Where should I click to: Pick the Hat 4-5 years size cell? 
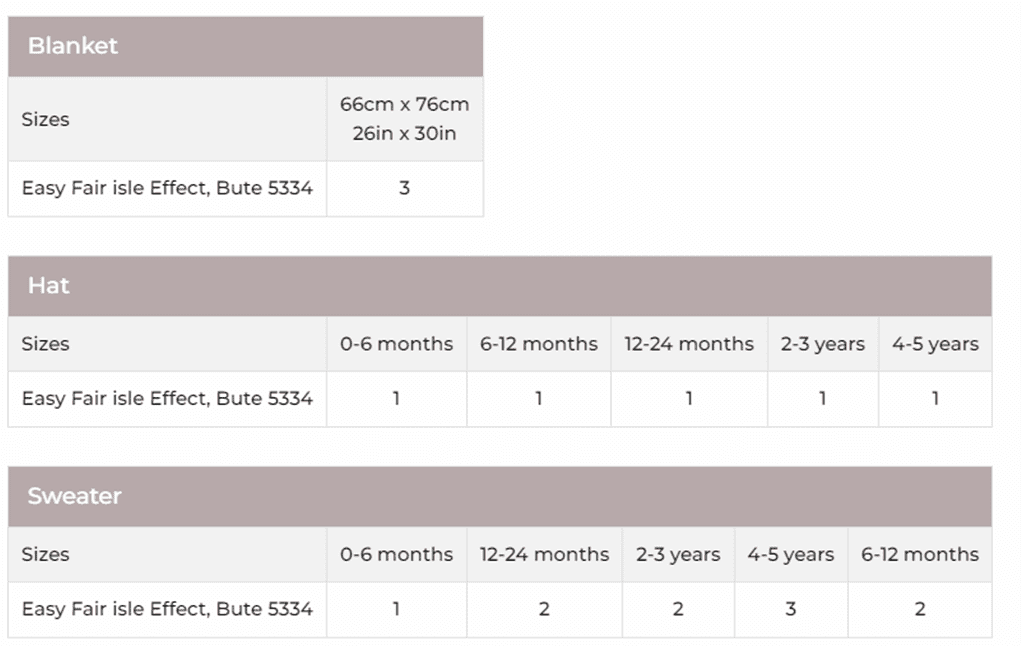coord(935,344)
